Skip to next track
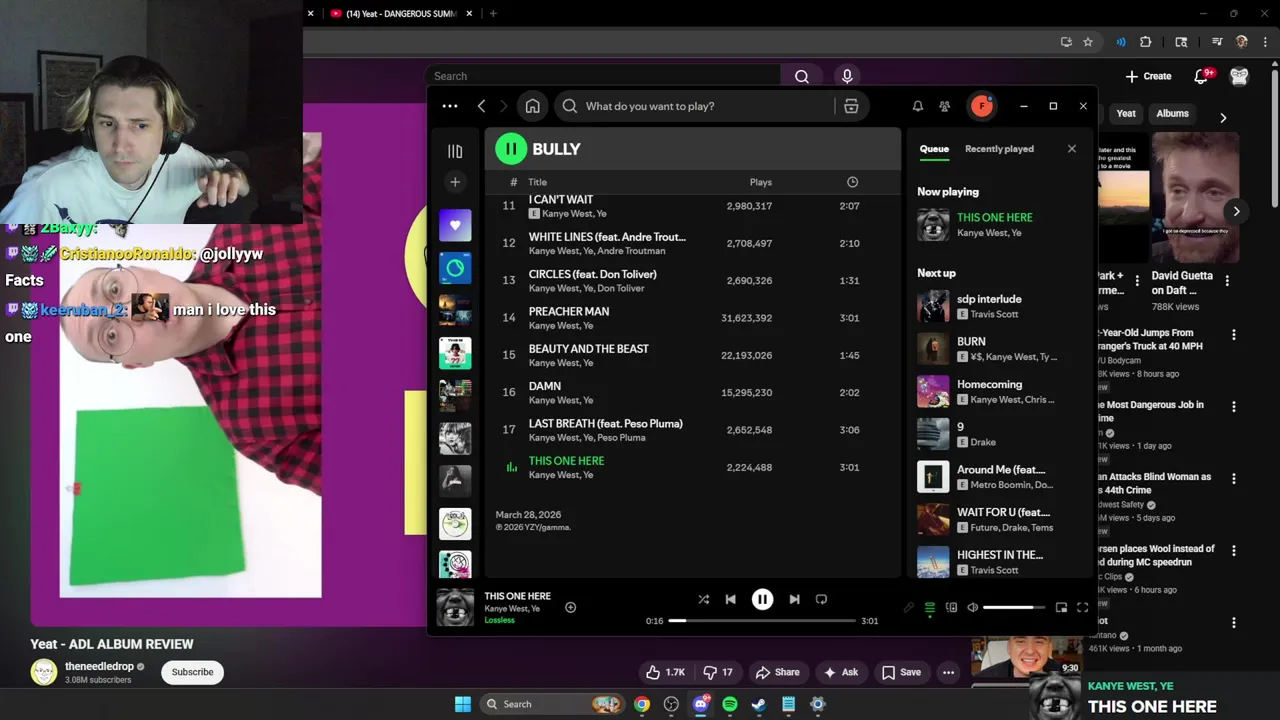This screenshot has width=1280, height=720. [794, 599]
